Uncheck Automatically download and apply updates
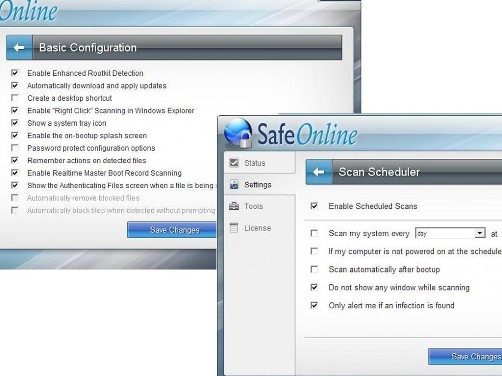This screenshot has width=502, height=376. [x=15, y=85]
